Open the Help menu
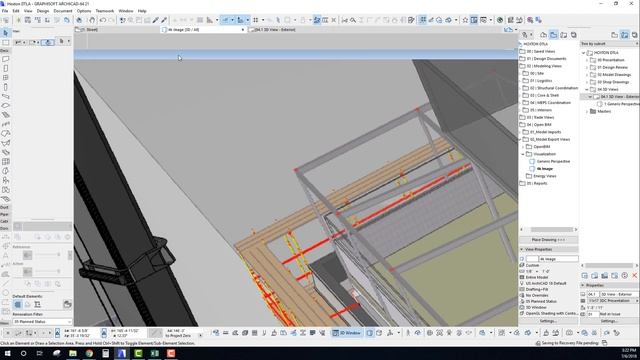This screenshot has width=640, height=360. pos(142,11)
